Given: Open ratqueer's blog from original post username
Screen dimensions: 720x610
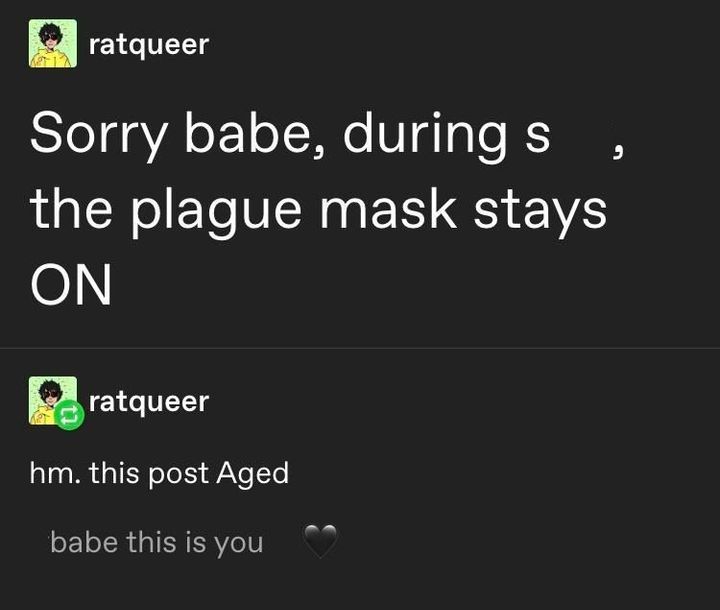Looking at the screenshot, I should 149,45.
